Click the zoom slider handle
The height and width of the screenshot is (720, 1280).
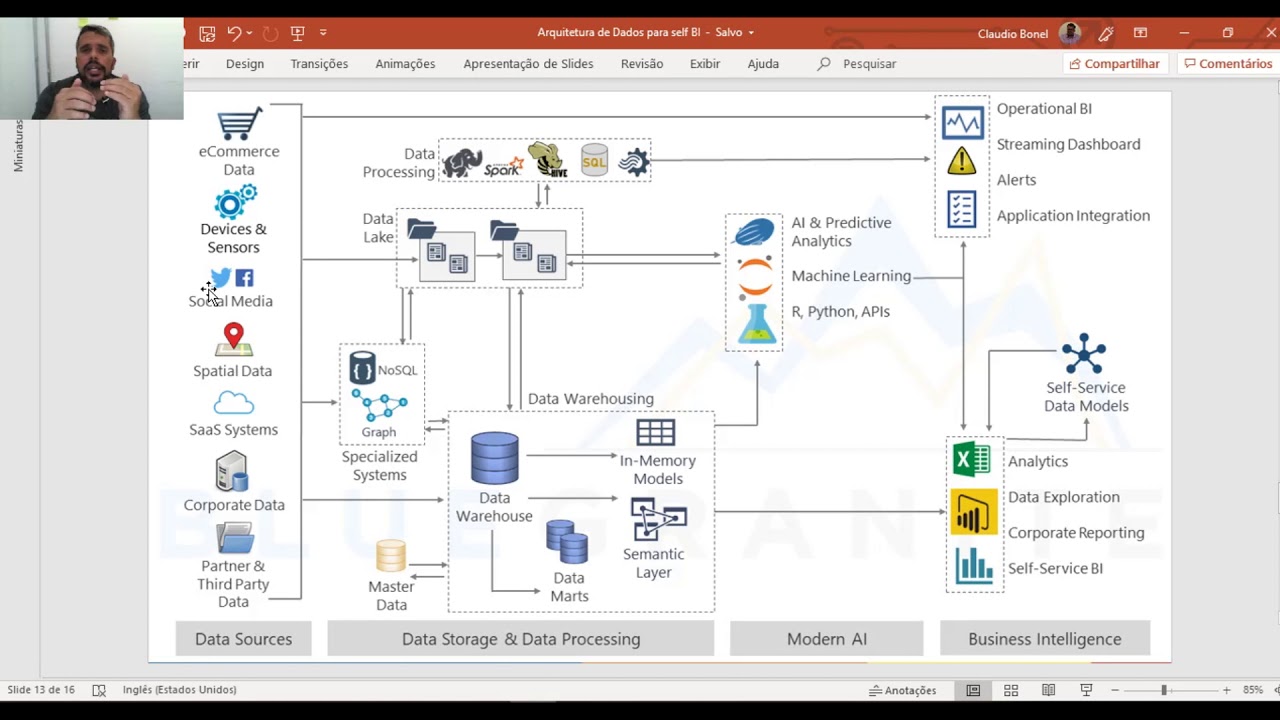click(x=1164, y=690)
